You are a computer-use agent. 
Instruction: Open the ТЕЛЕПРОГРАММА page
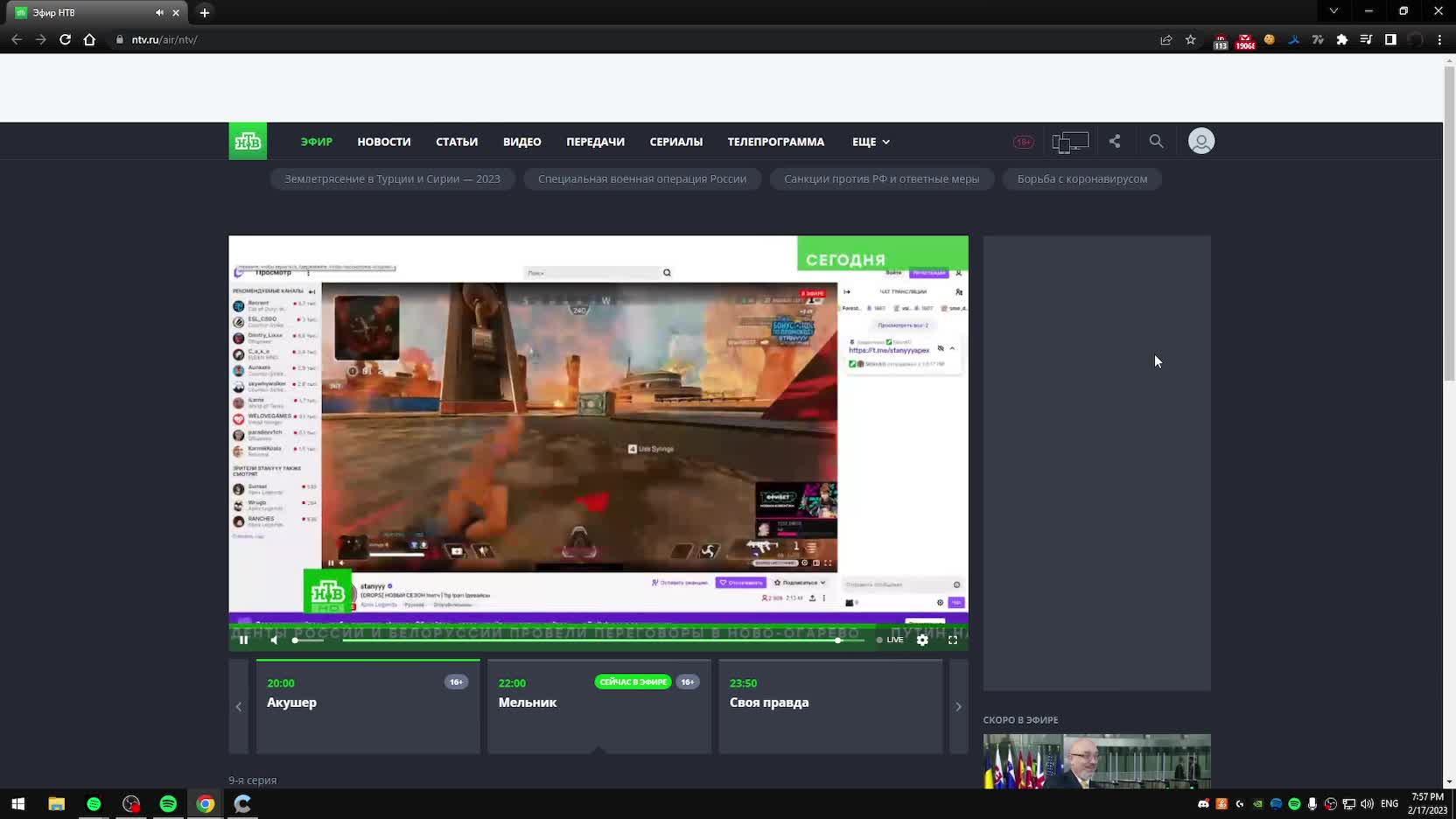pyautogui.click(x=776, y=142)
